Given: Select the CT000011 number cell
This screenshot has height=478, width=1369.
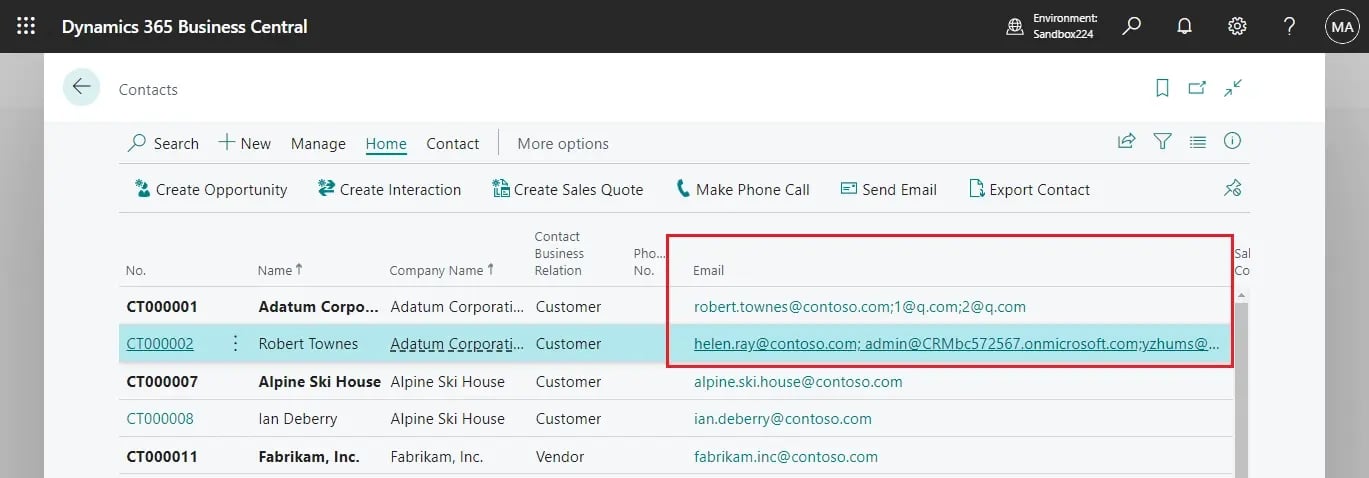Looking at the screenshot, I should click(162, 456).
